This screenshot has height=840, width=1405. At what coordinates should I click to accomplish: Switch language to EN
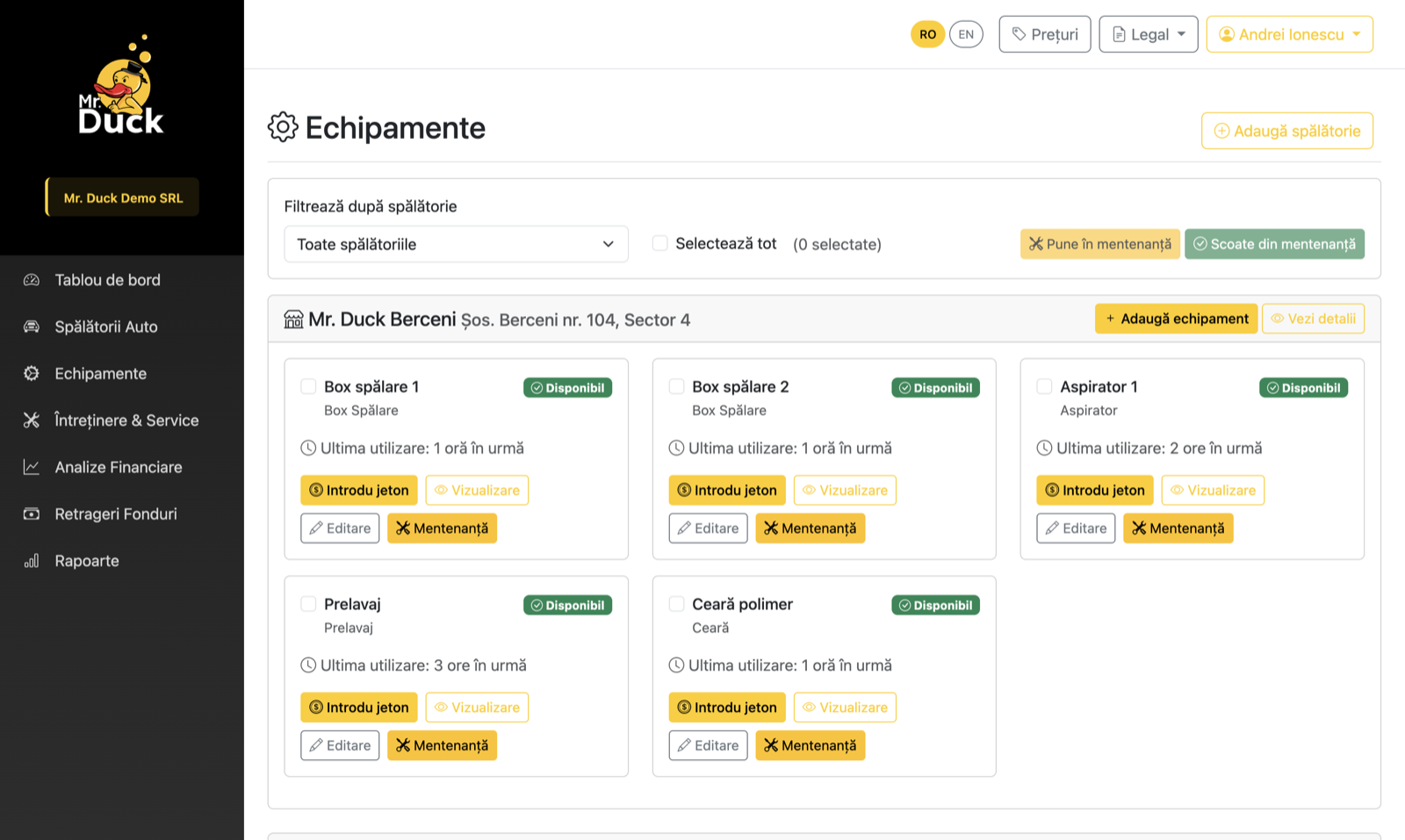(966, 34)
